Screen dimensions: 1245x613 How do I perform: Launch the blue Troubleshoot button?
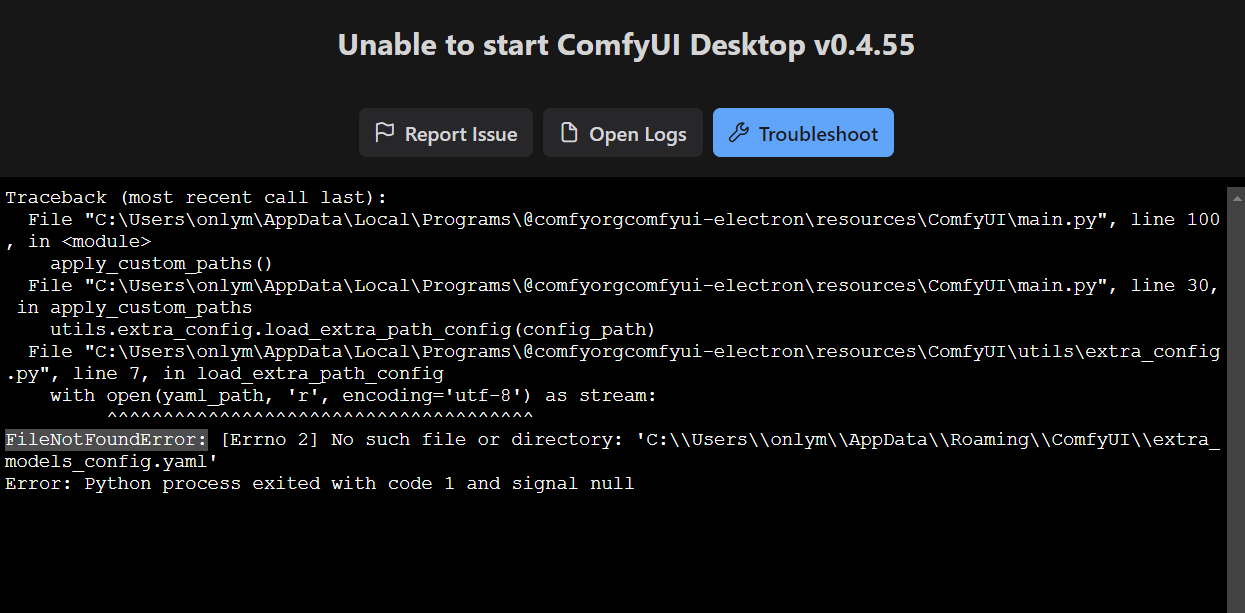coord(803,133)
